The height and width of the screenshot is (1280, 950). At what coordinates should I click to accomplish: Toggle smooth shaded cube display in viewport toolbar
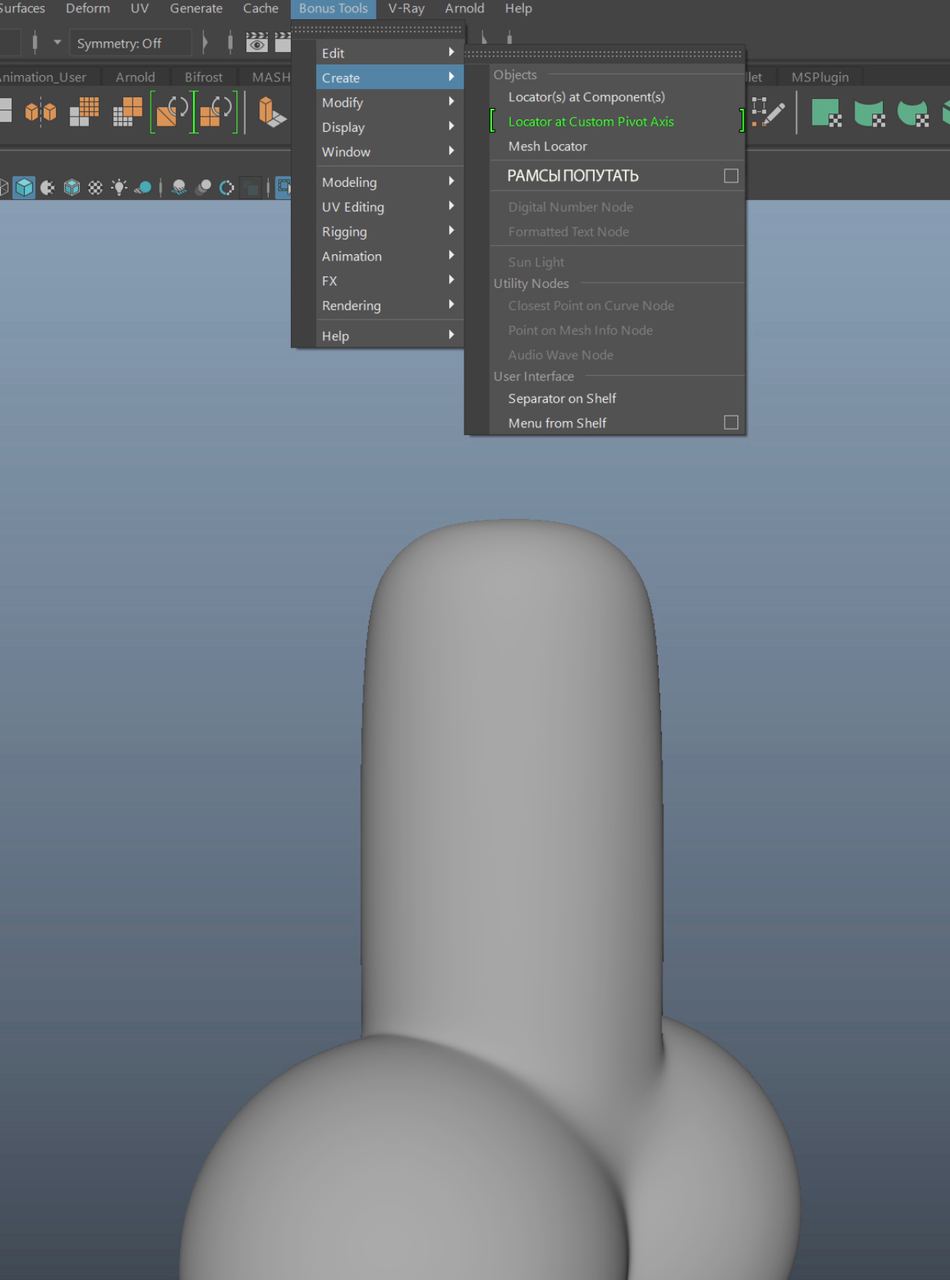[x=24, y=187]
